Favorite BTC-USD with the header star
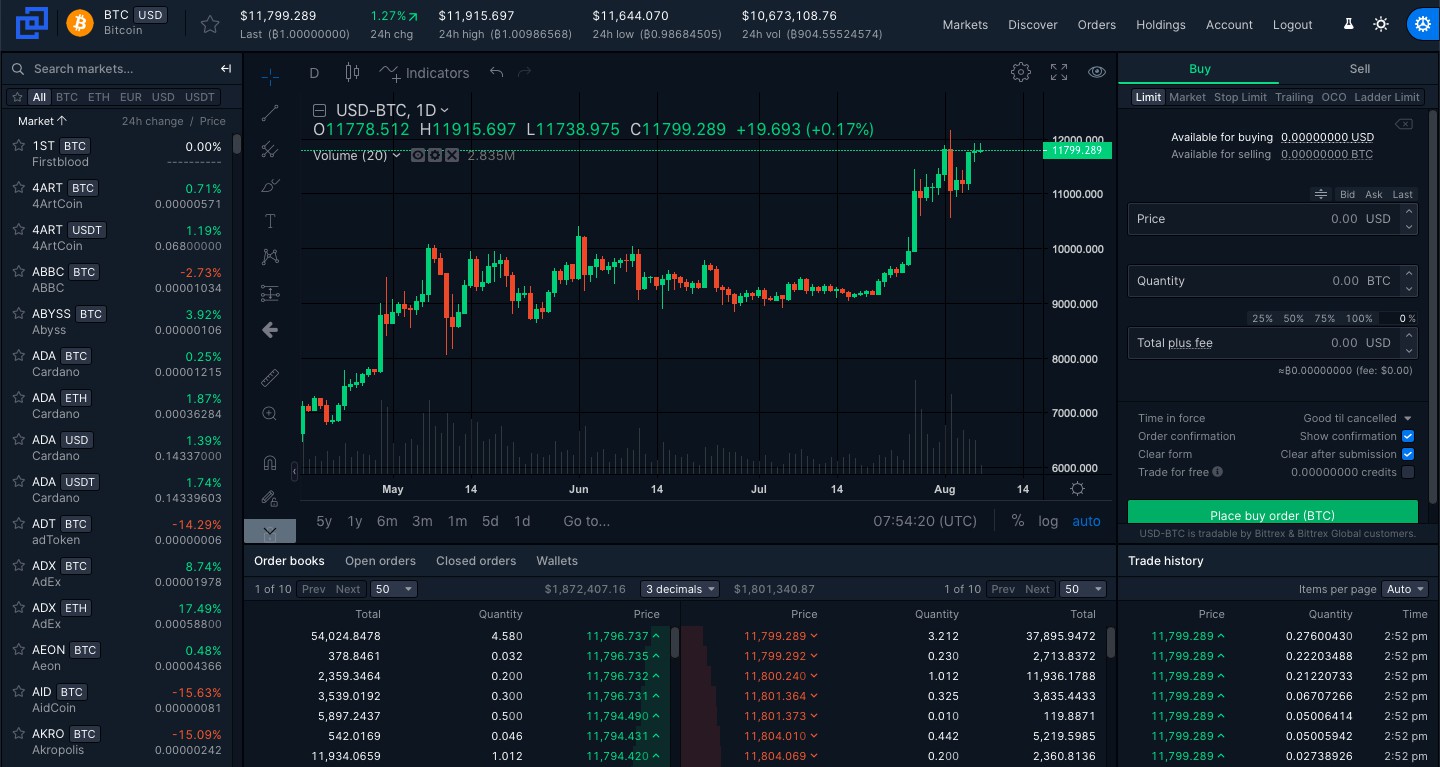Screen dimensions: 1440x767 (210, 24)
